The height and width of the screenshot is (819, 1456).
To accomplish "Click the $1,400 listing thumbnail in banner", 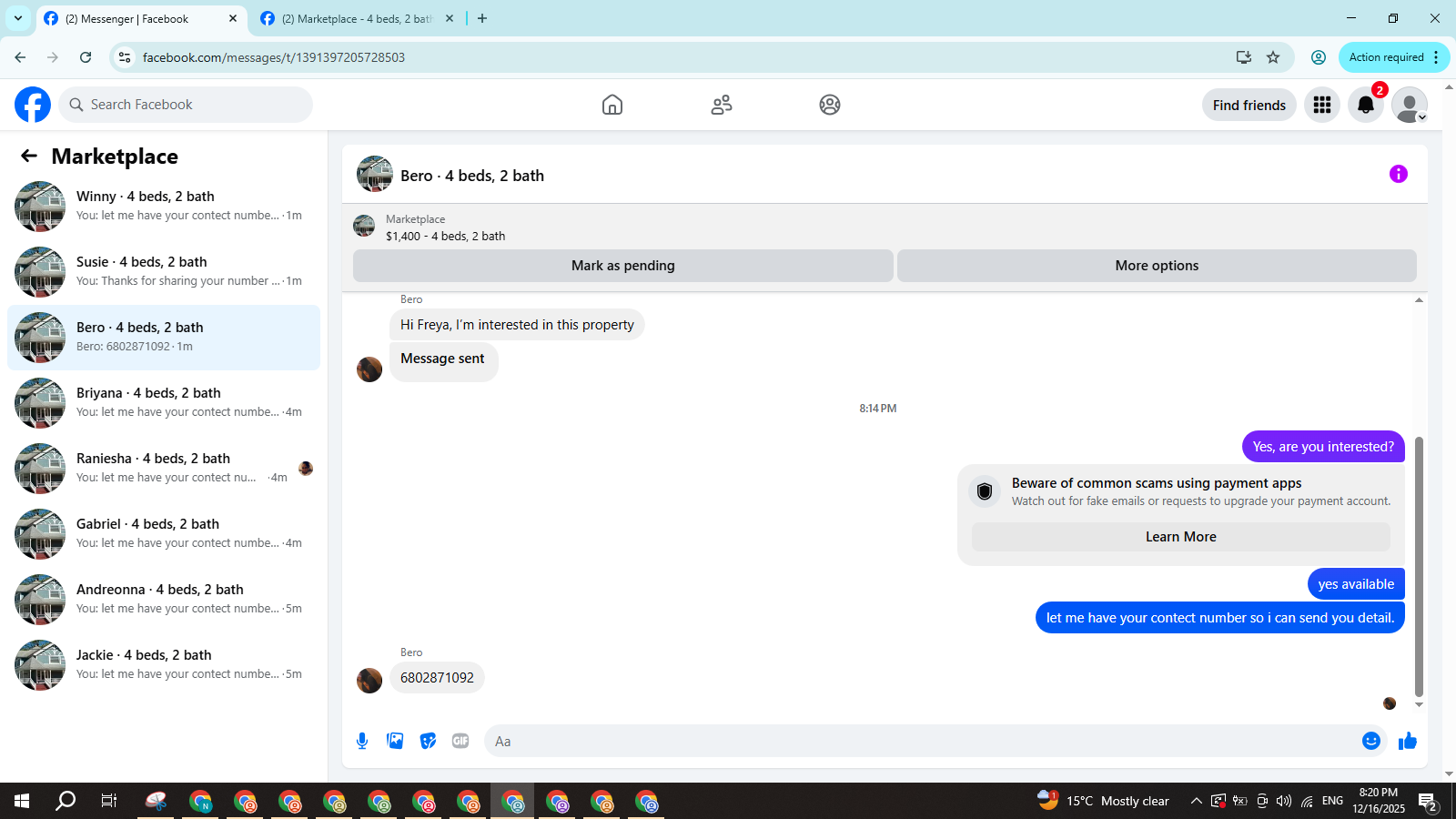I will click(x=364, y=226).
